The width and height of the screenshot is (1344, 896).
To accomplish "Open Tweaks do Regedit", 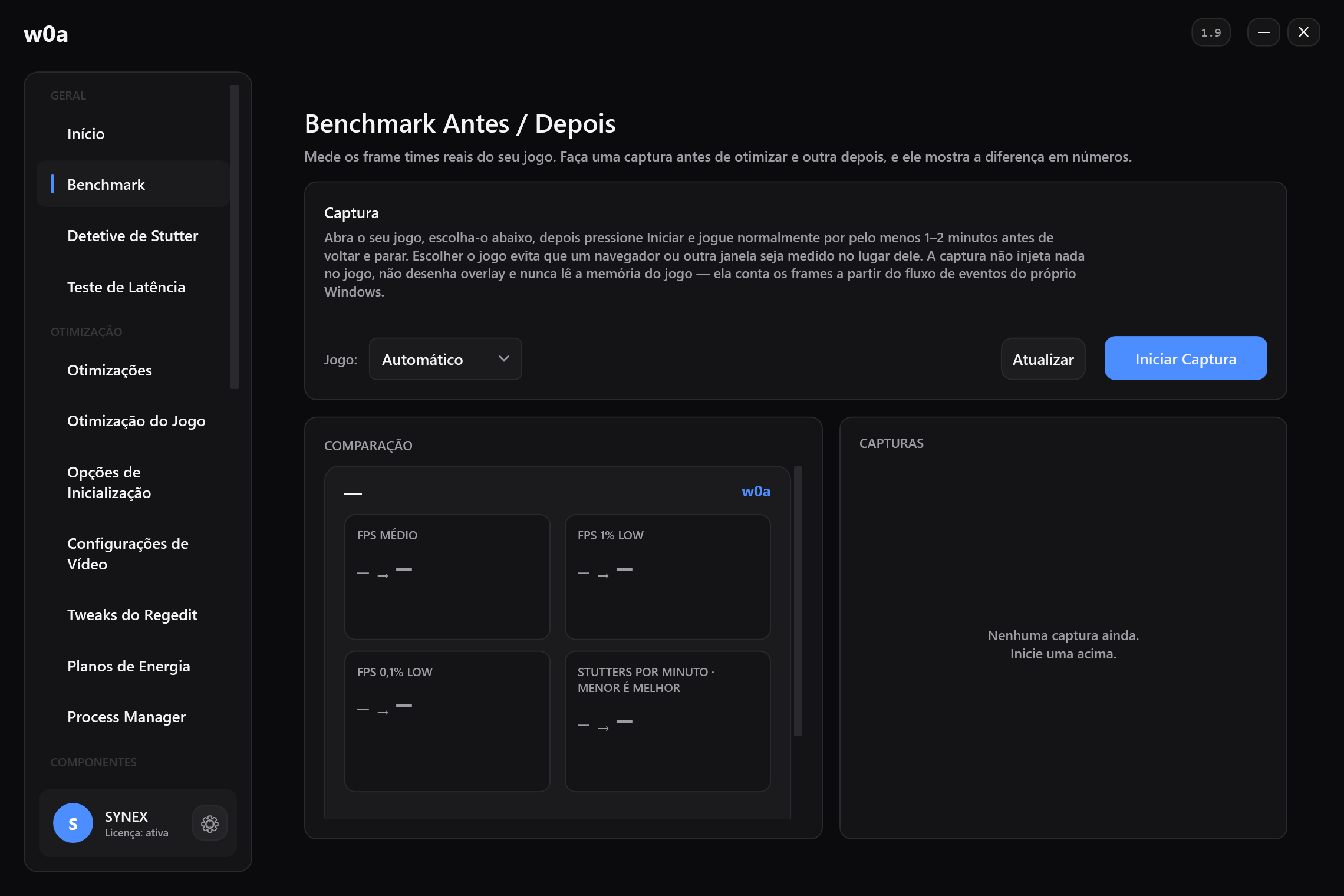I will [133, 615].
